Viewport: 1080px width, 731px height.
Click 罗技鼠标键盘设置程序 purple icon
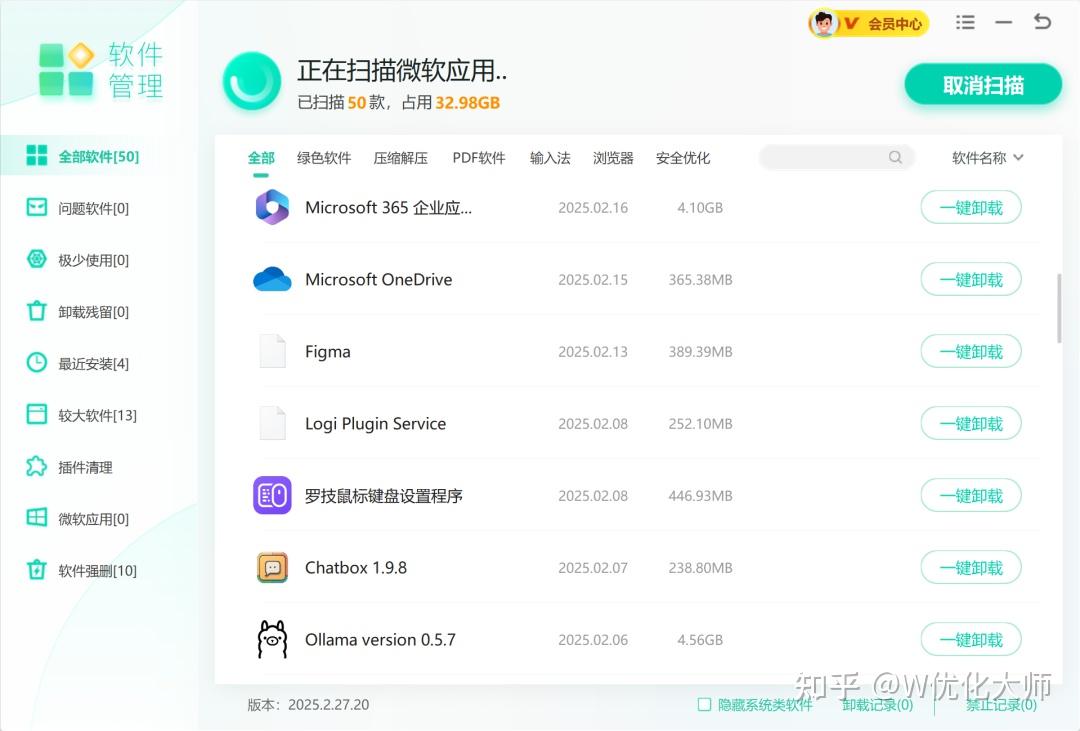[272, 495]
